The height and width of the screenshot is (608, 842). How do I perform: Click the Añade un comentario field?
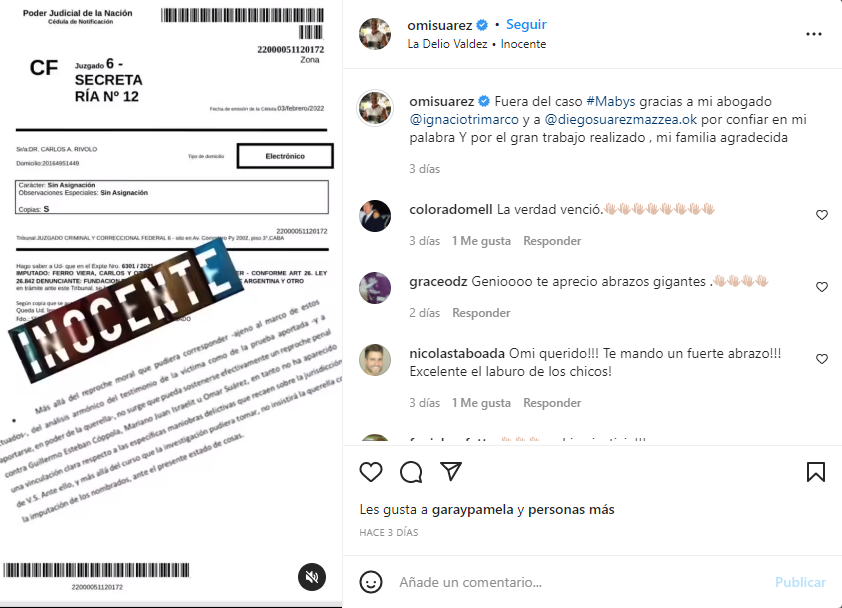pos(580,582)
